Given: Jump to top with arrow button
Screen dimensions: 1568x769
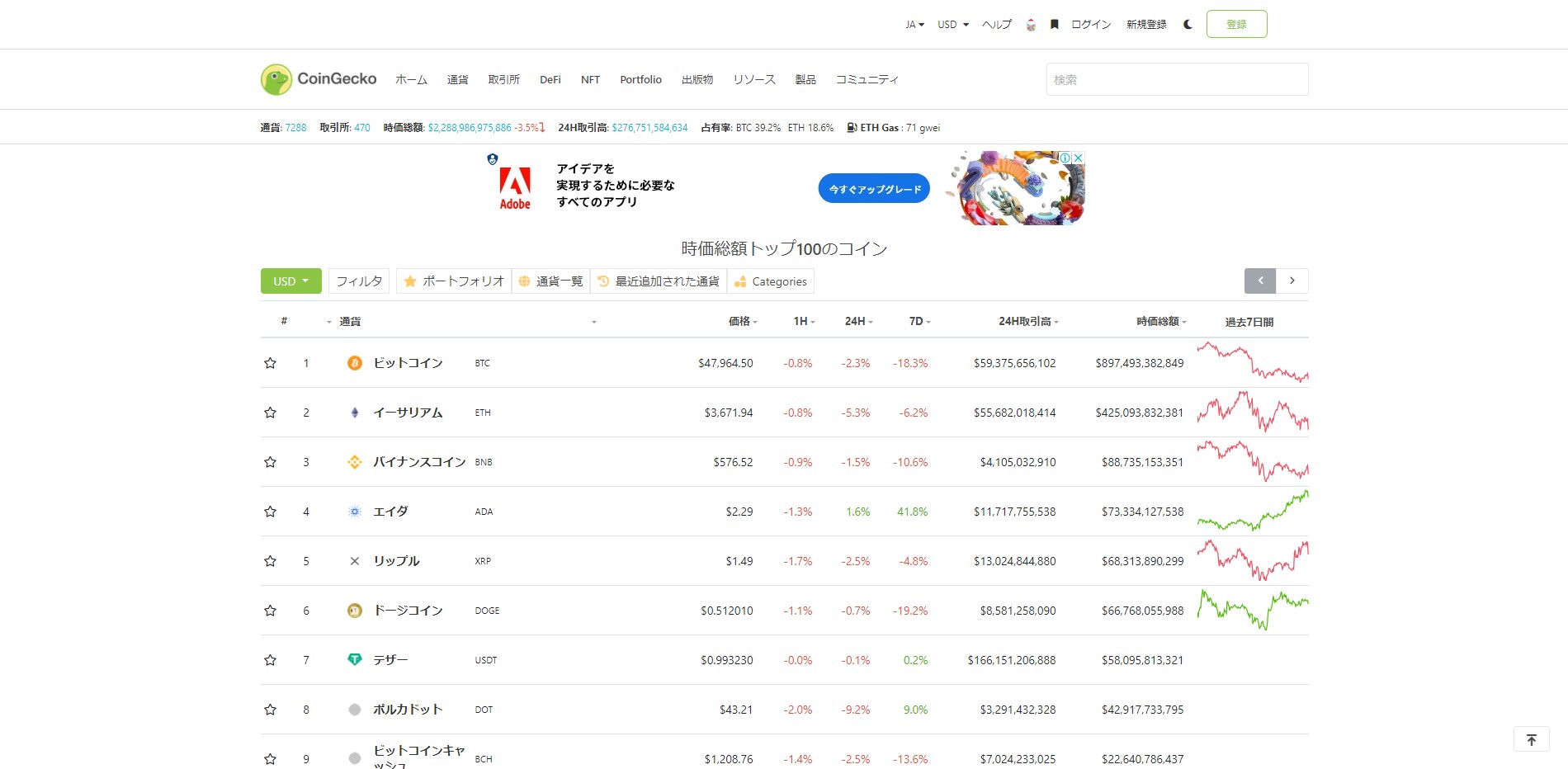Looking at the screenshot, I should point(1532,739).
